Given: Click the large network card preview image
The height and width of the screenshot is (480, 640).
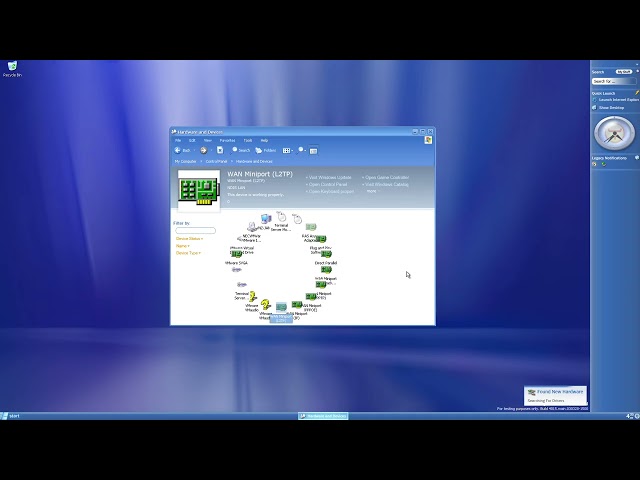Looking at the screenshot, I should [199, 191].
